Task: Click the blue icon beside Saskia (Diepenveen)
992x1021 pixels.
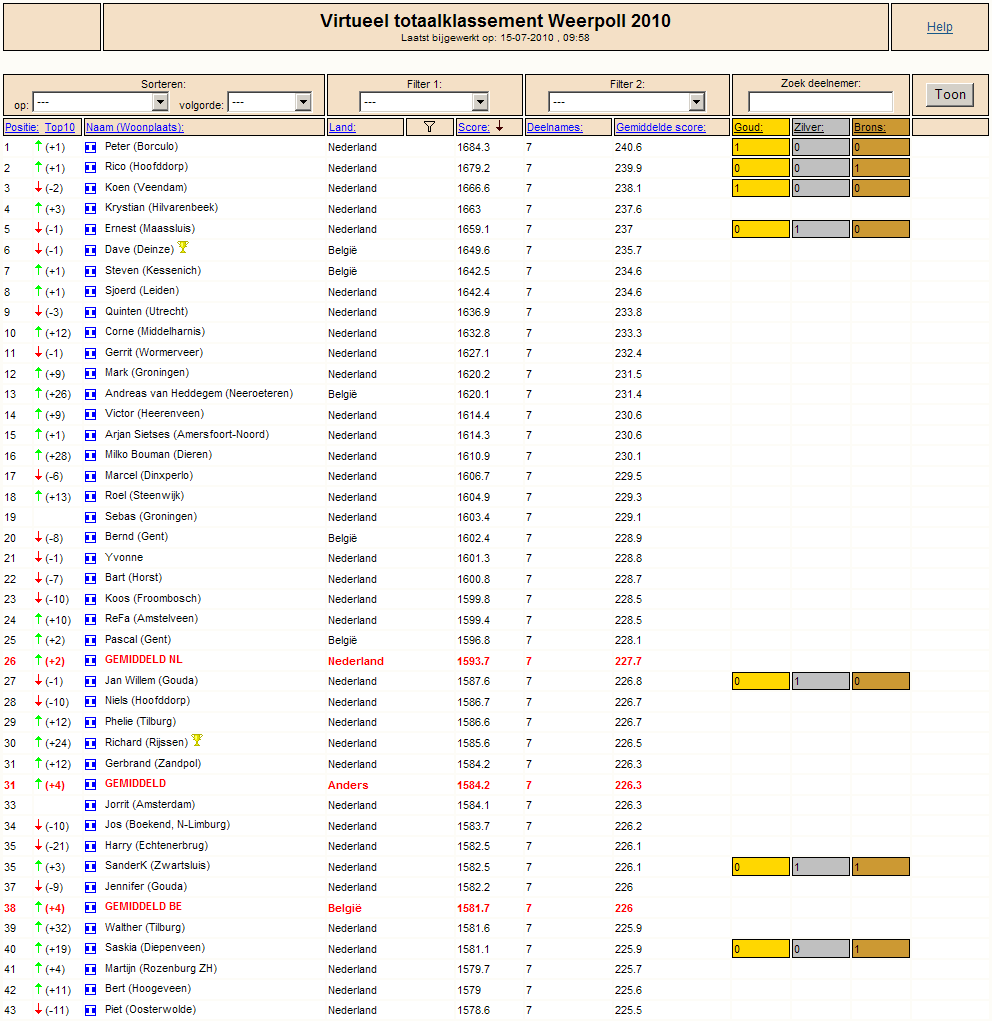Action: 91,949
